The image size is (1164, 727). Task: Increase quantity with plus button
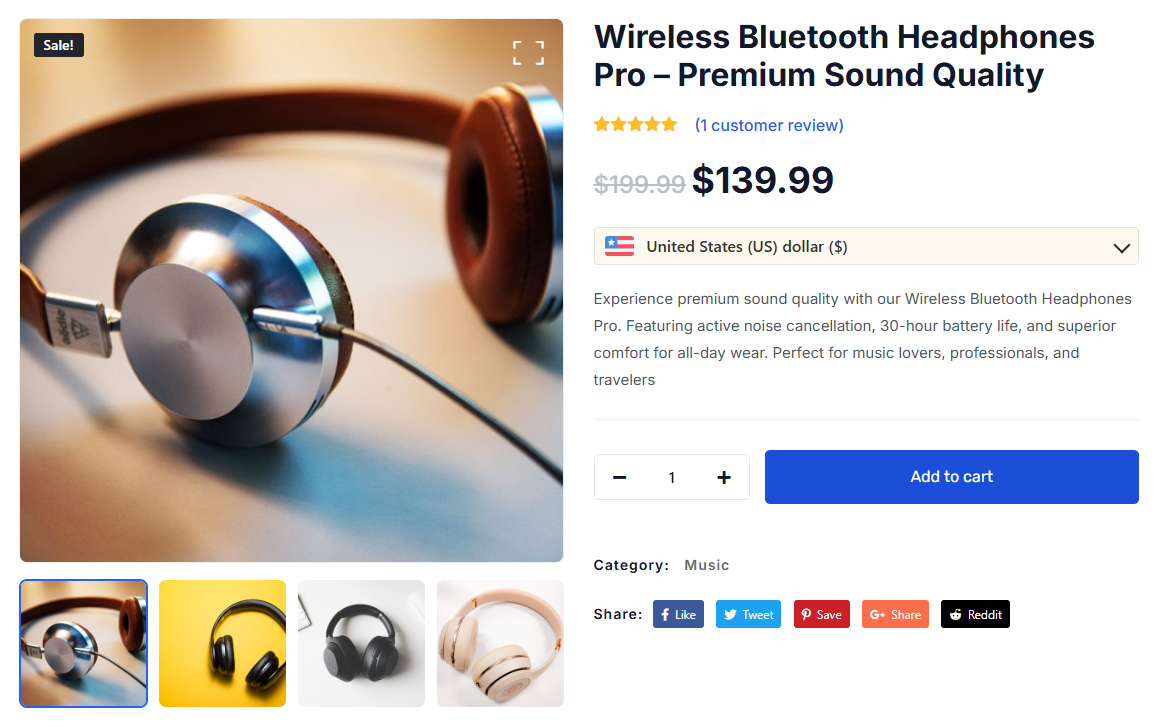pyautogui.click(x=724, y=477)
